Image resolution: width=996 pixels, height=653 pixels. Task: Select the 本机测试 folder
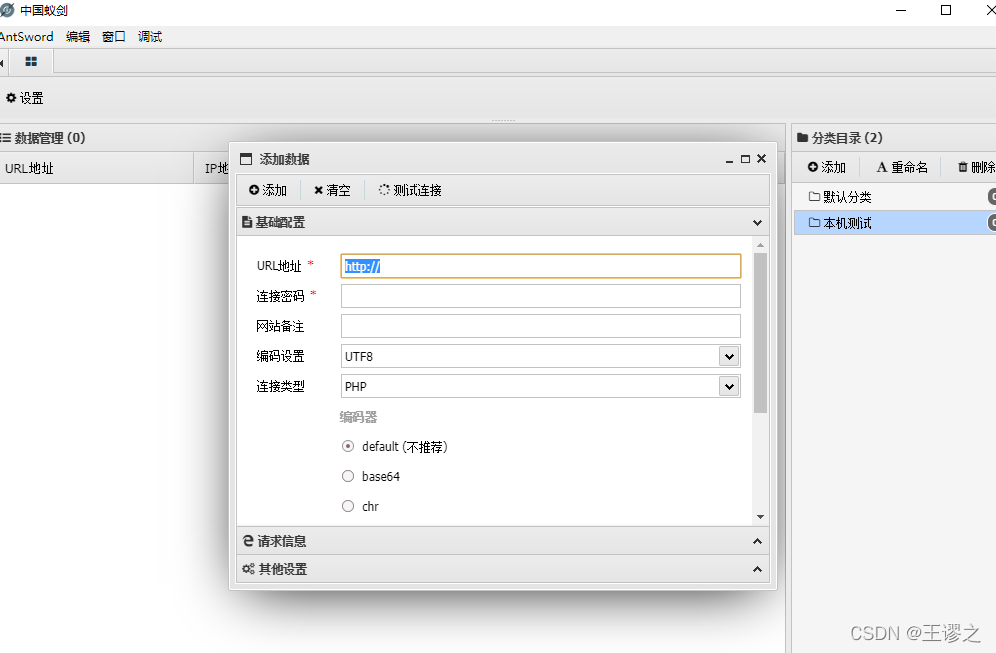pos(894,223)
